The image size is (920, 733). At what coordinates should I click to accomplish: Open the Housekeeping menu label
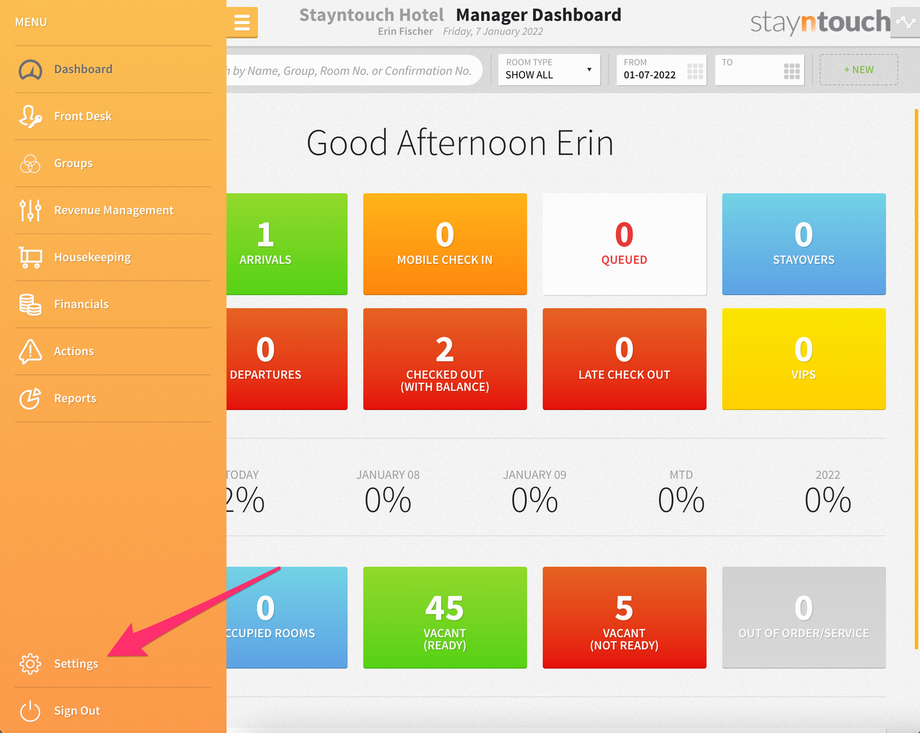pyautogui.click(x=93, y=257)
